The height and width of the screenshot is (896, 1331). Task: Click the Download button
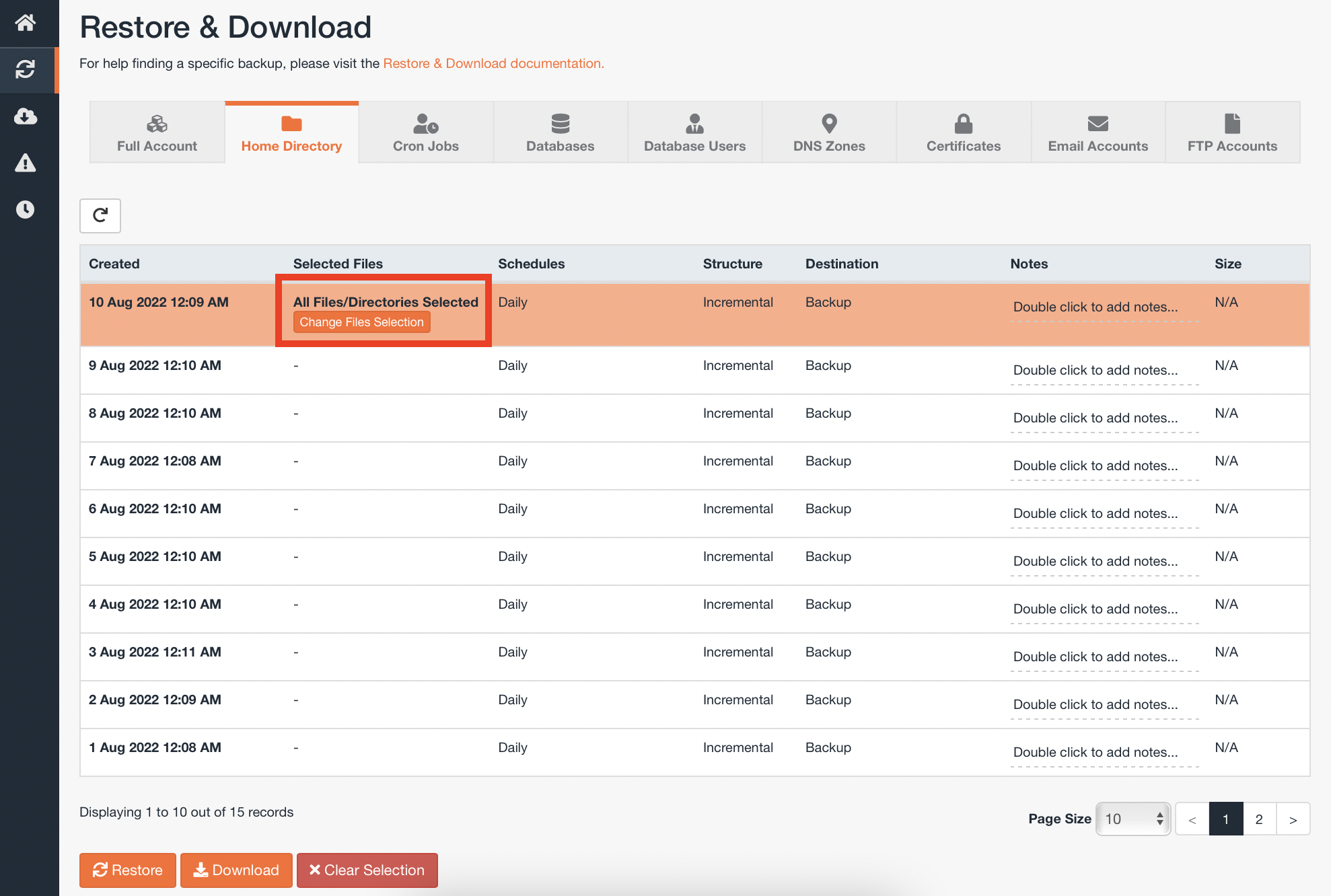click(x=236, y=870)
